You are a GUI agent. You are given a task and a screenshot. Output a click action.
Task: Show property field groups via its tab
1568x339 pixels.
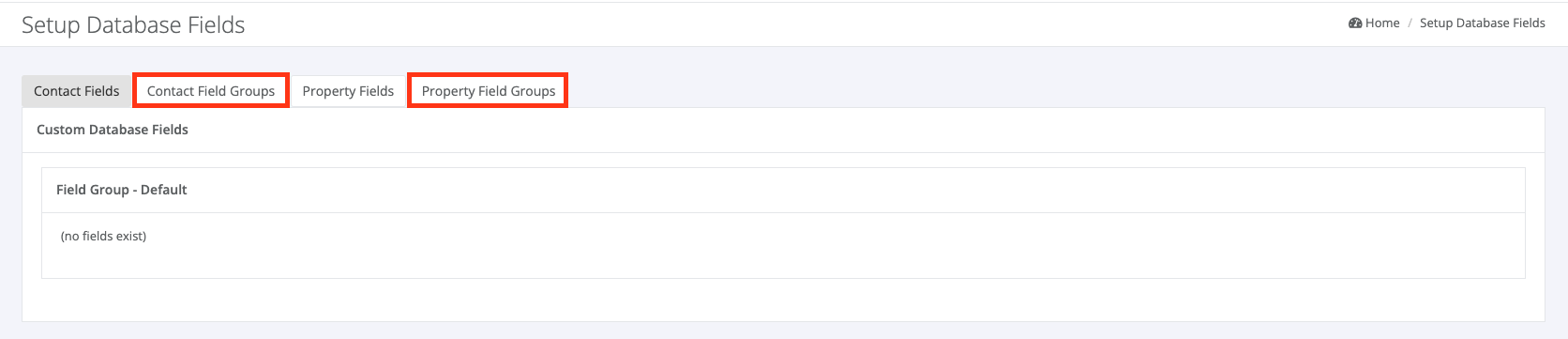pos(489,91)
